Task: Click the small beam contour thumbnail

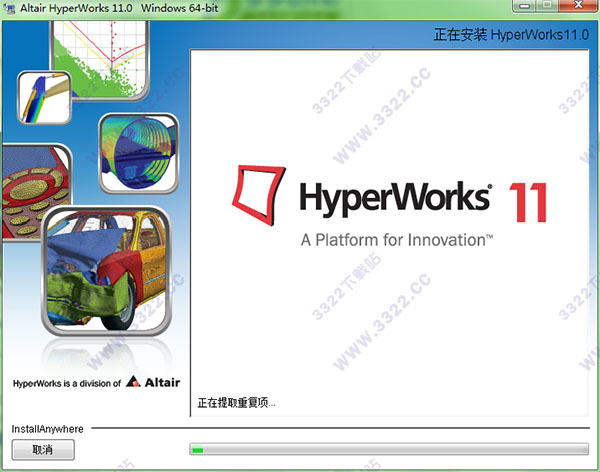Action: 44,98
